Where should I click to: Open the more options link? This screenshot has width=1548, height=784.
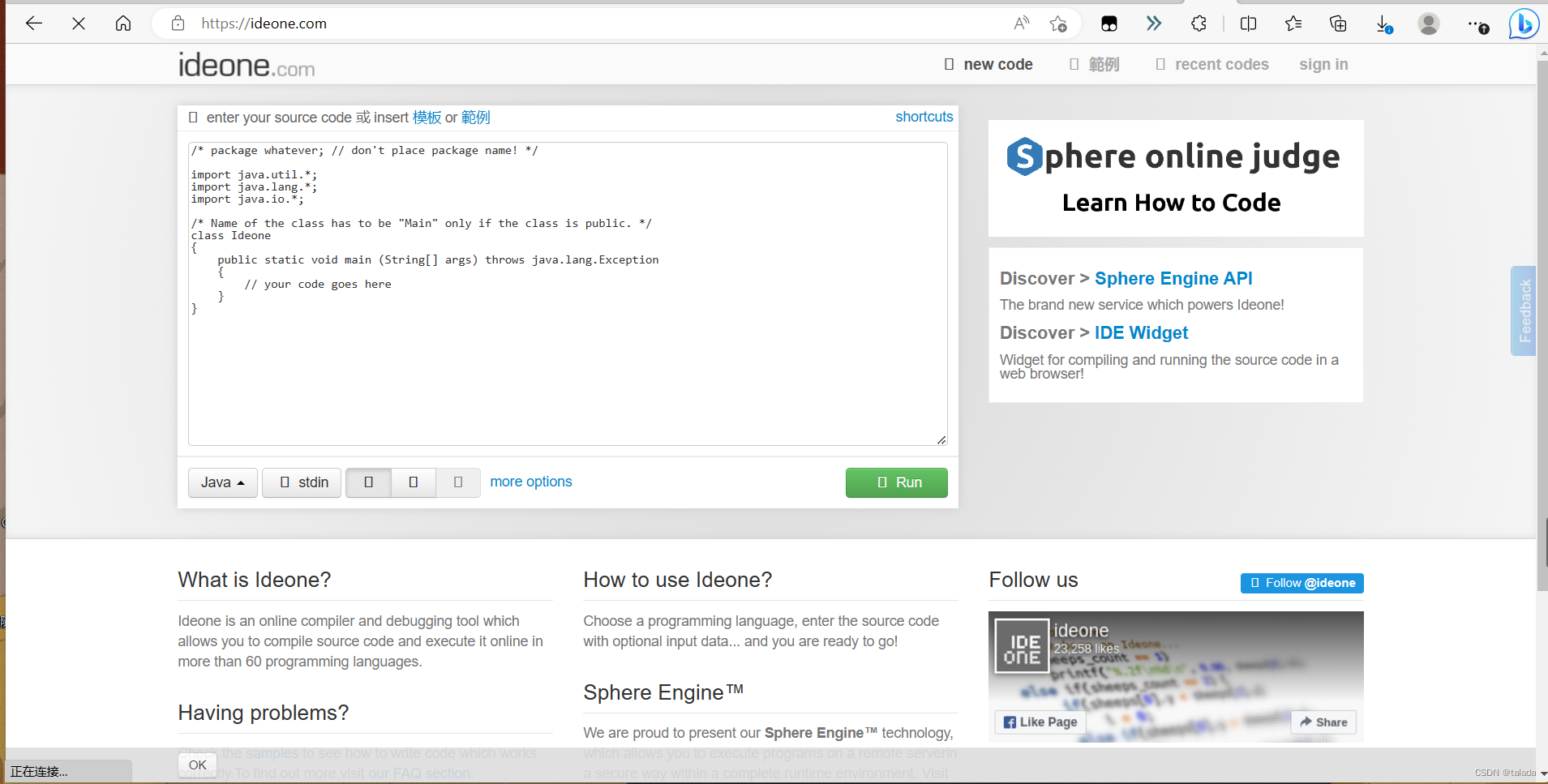tap(531, 482)
